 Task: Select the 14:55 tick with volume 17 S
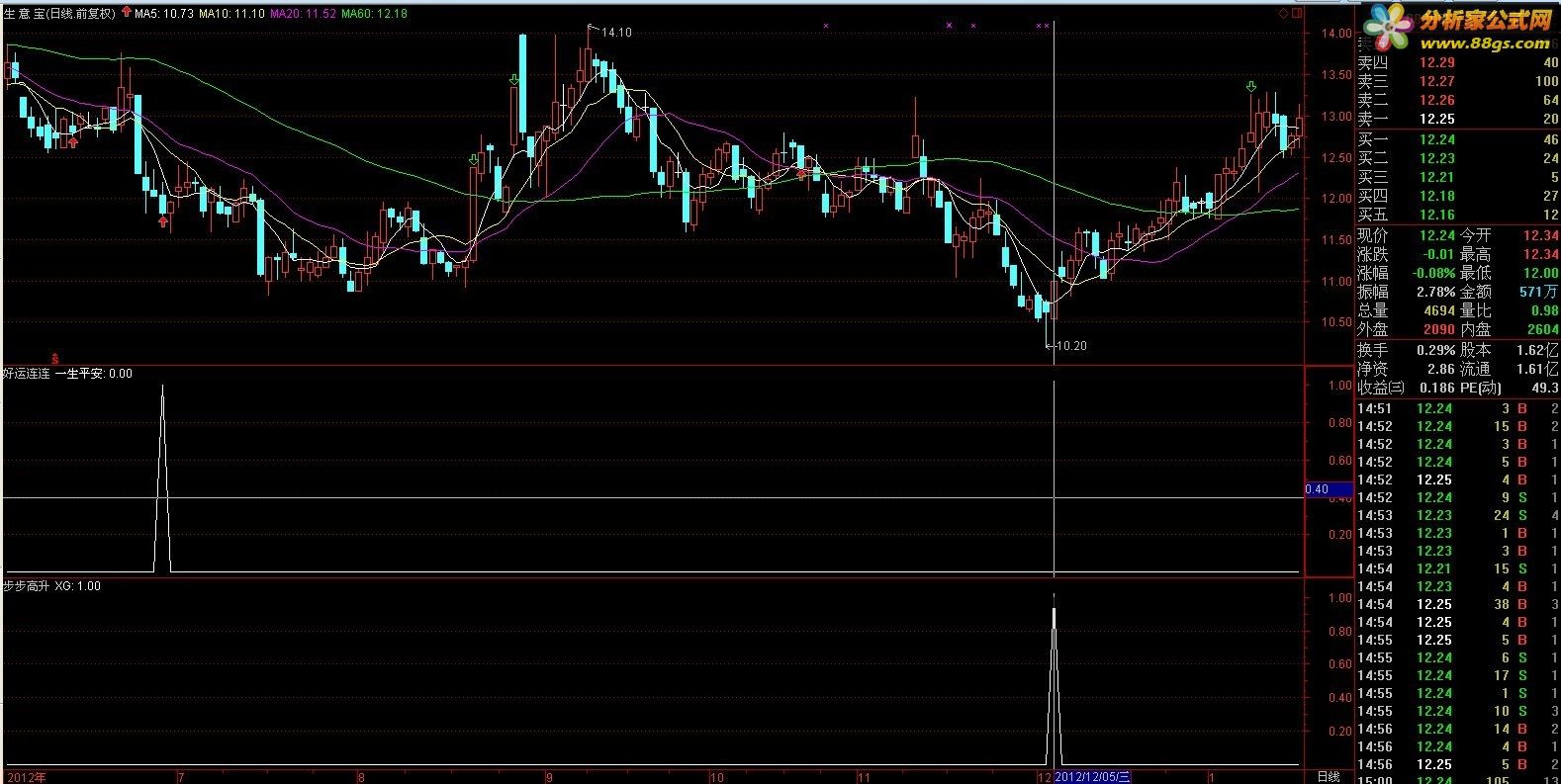[x=1458, y=675]
